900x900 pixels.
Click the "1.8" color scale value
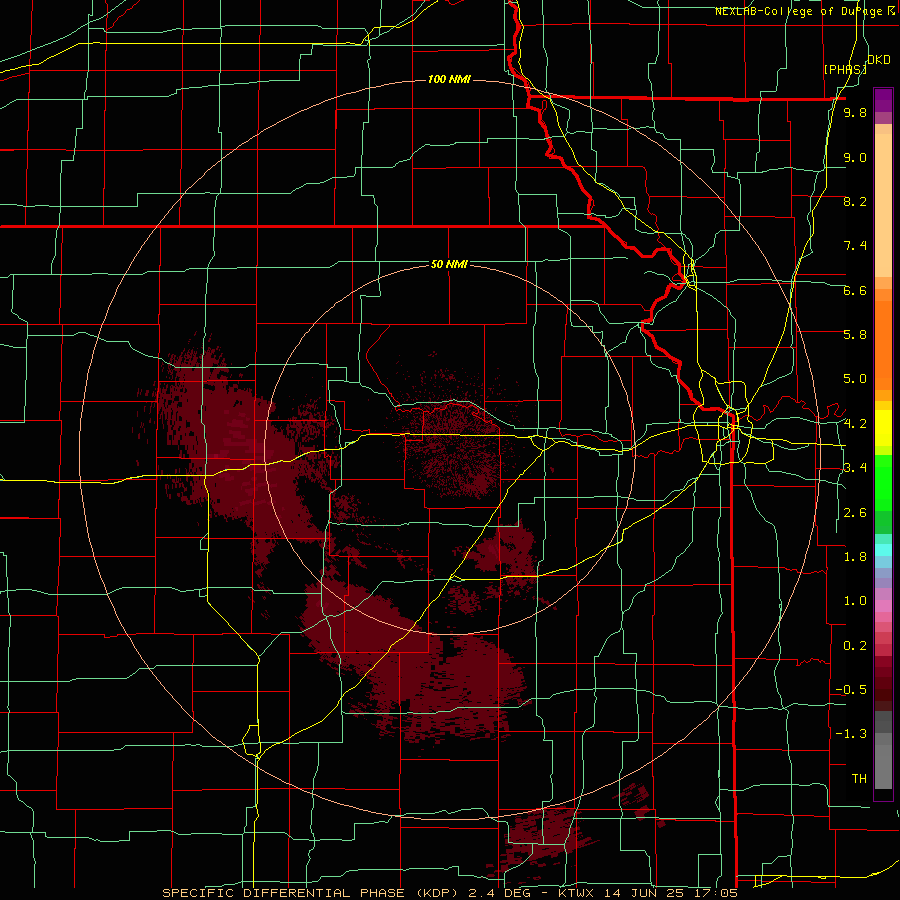(855, 557)
